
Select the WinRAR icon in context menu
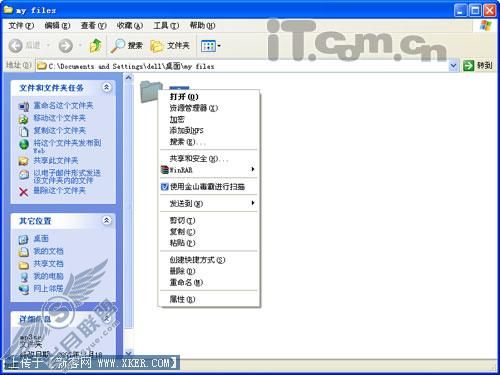click(x=165, y=170)
